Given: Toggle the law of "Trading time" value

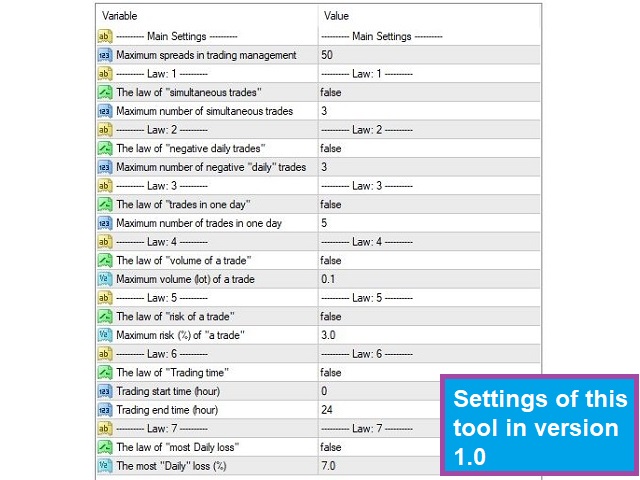Looking at the screenshot, I should (x=331, y=372).
